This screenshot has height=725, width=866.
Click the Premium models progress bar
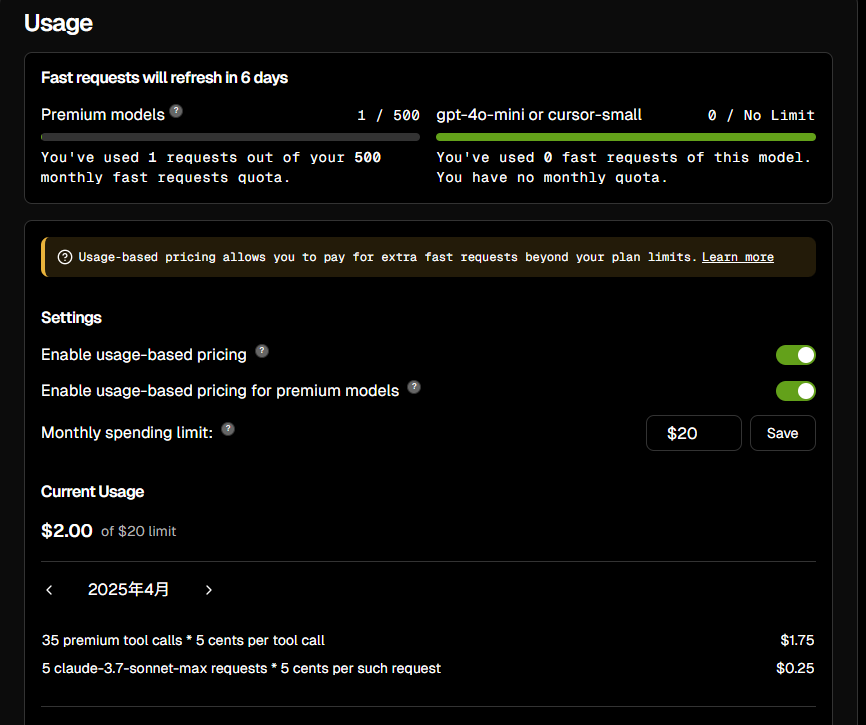point(230,137)
